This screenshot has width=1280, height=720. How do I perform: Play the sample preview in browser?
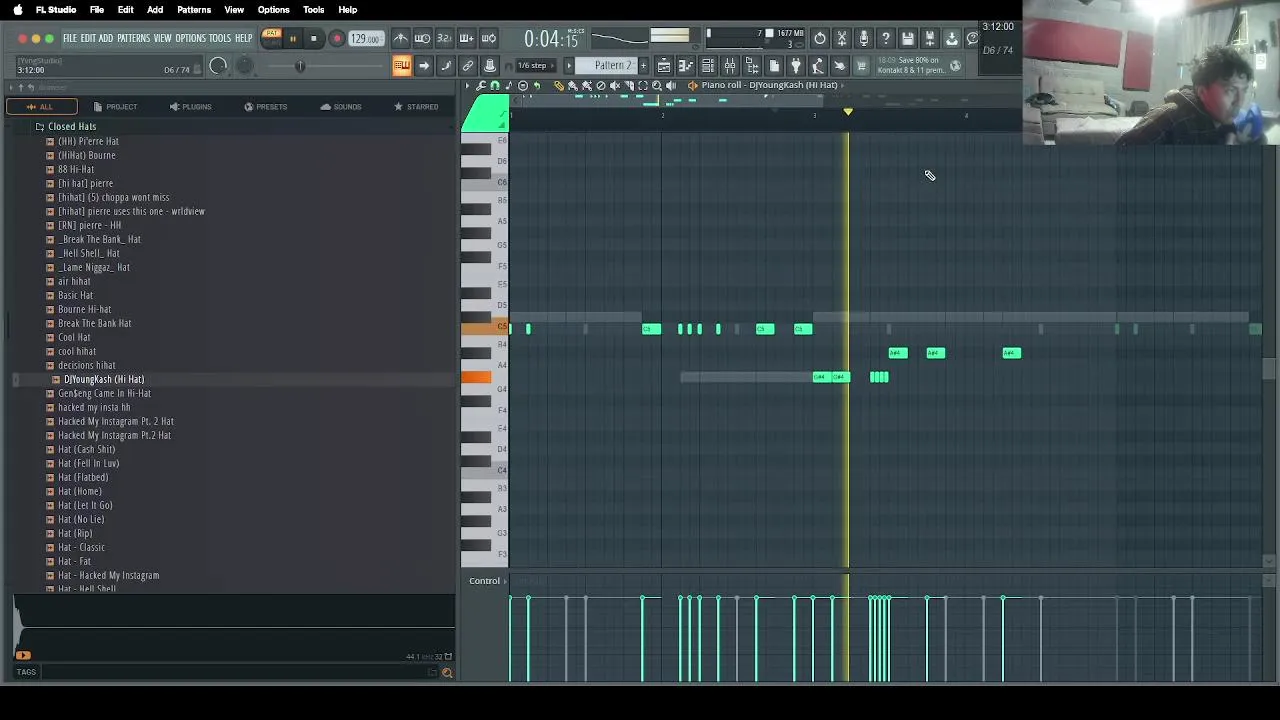coord(23,656)
